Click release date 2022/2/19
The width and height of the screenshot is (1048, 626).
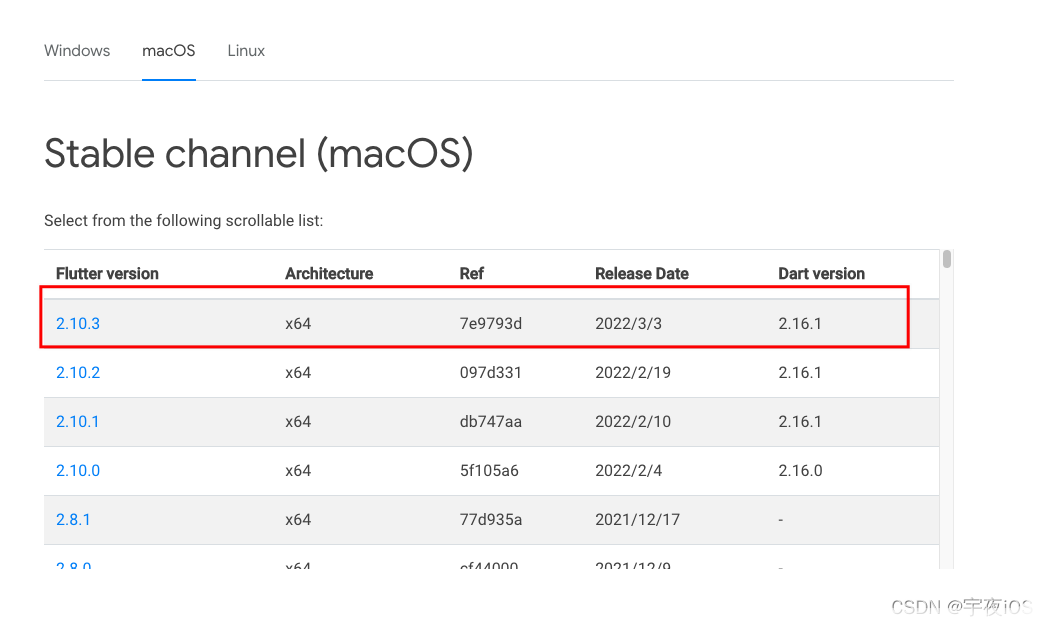coord(633,373)
